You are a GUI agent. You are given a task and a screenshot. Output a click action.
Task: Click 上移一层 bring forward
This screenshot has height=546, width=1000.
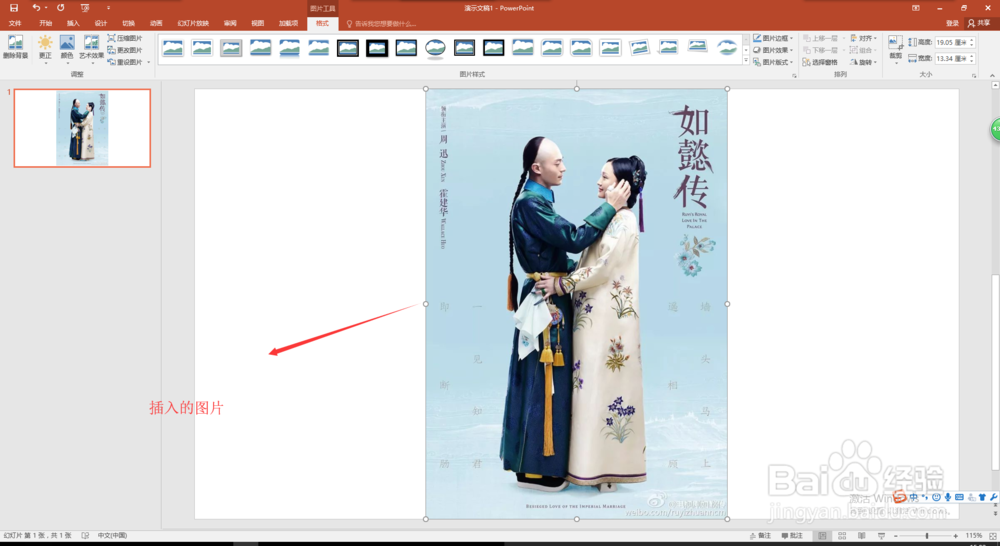point(820,38)
